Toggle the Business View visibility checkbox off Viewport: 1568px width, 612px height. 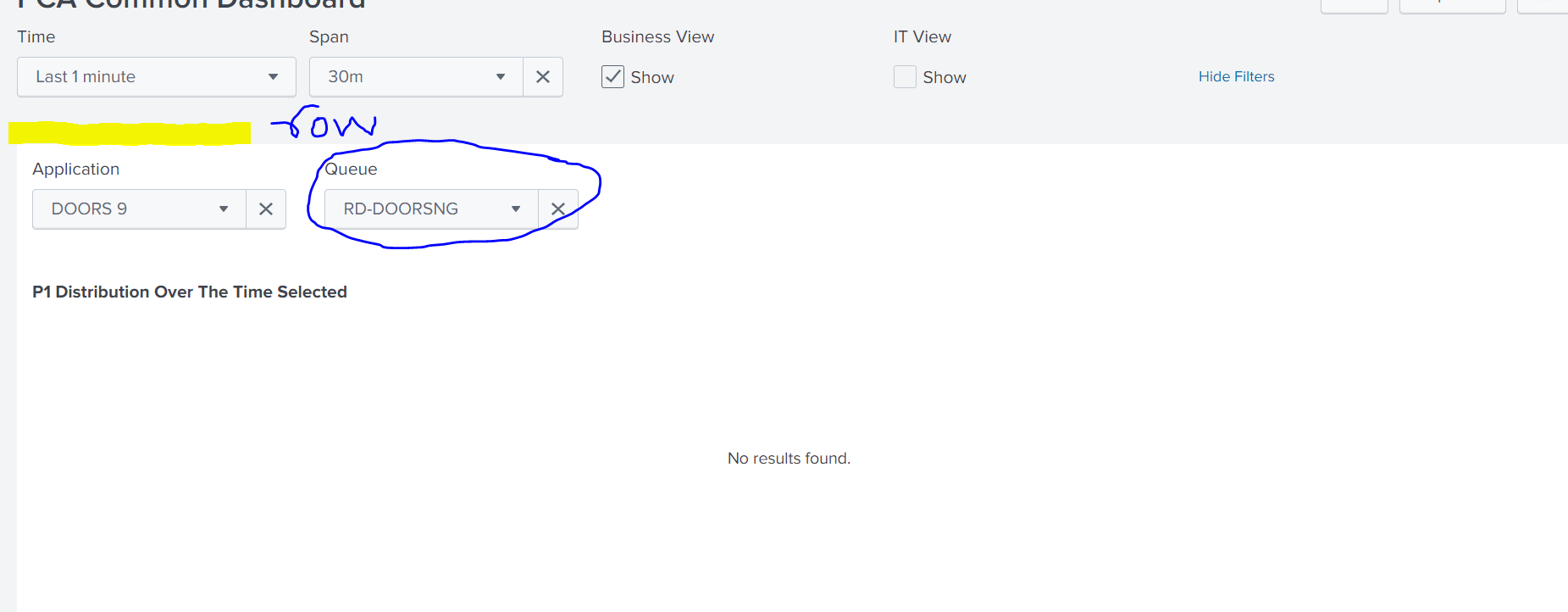612,76
